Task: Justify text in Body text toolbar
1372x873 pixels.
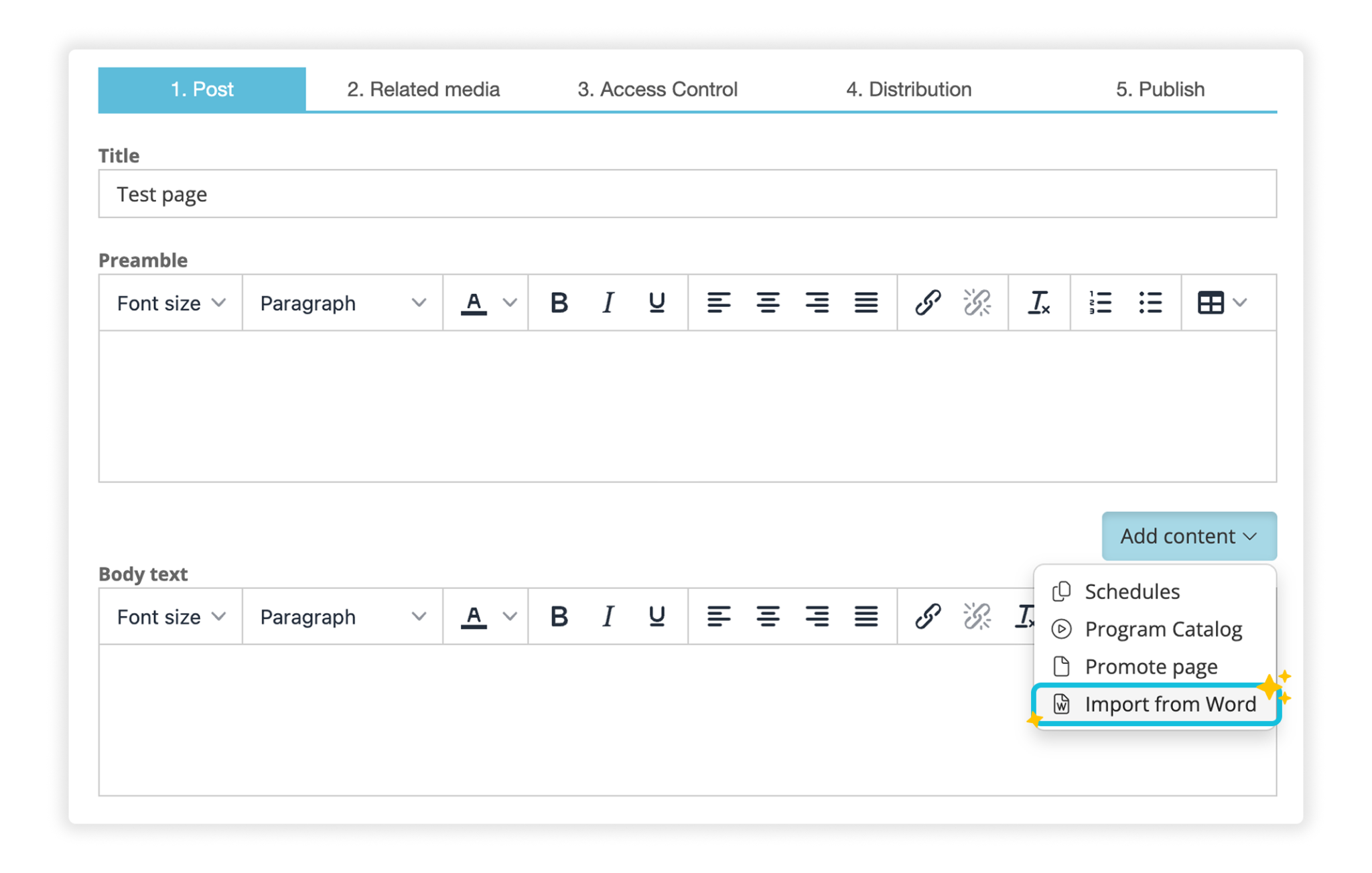Action: (866, 616)
